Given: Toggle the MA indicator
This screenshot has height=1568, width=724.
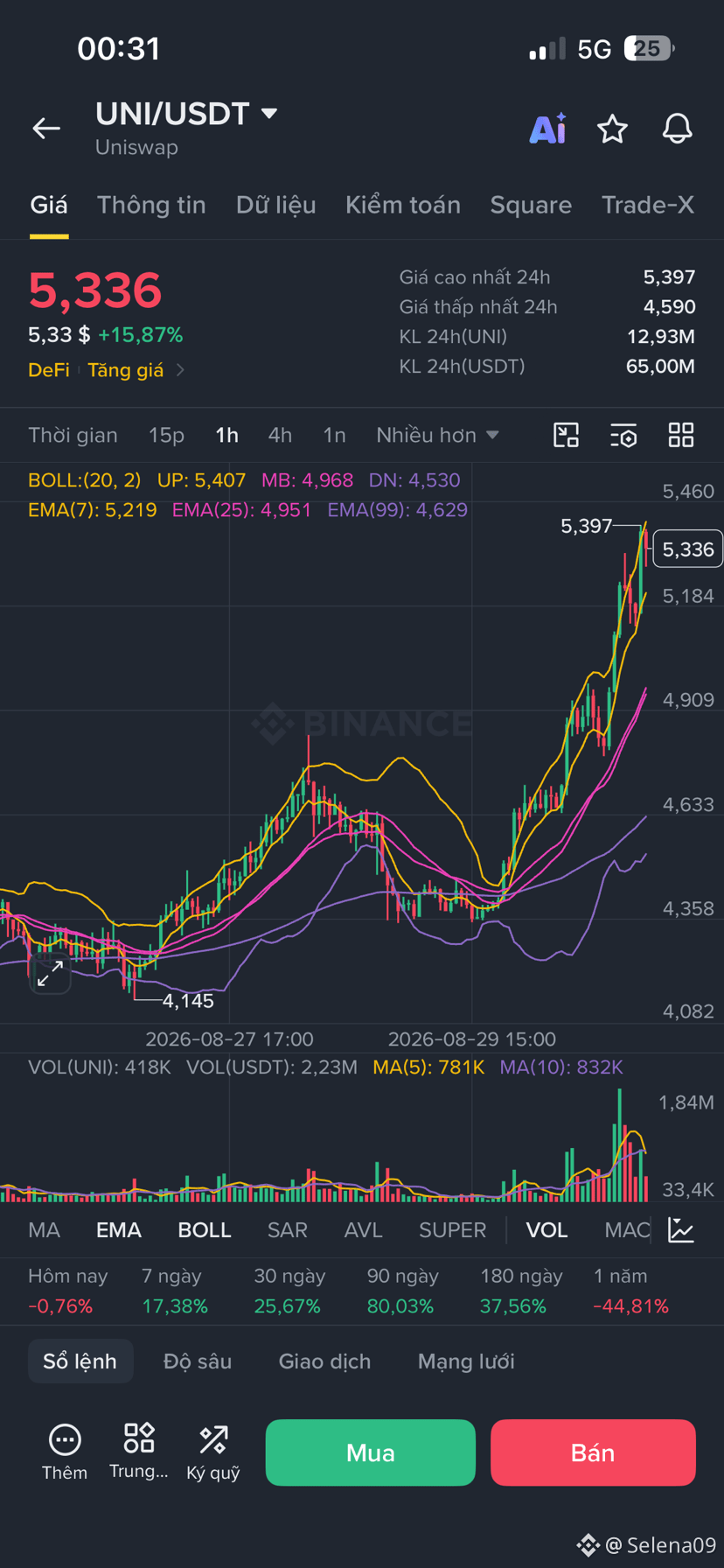Looking at the screenshot, I should pyautogui.click(x=45, y=1229).
